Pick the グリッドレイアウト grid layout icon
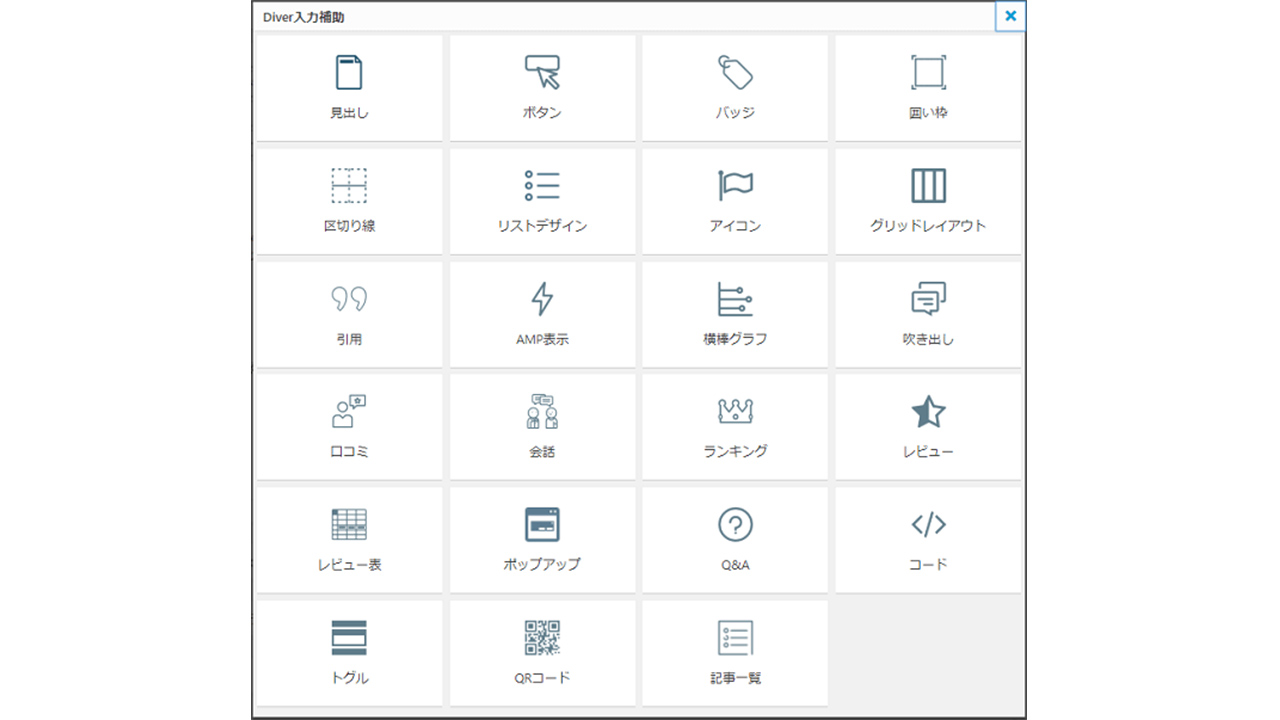The width and height of the screenshot is (1280, 720). [x=928, y=186]
